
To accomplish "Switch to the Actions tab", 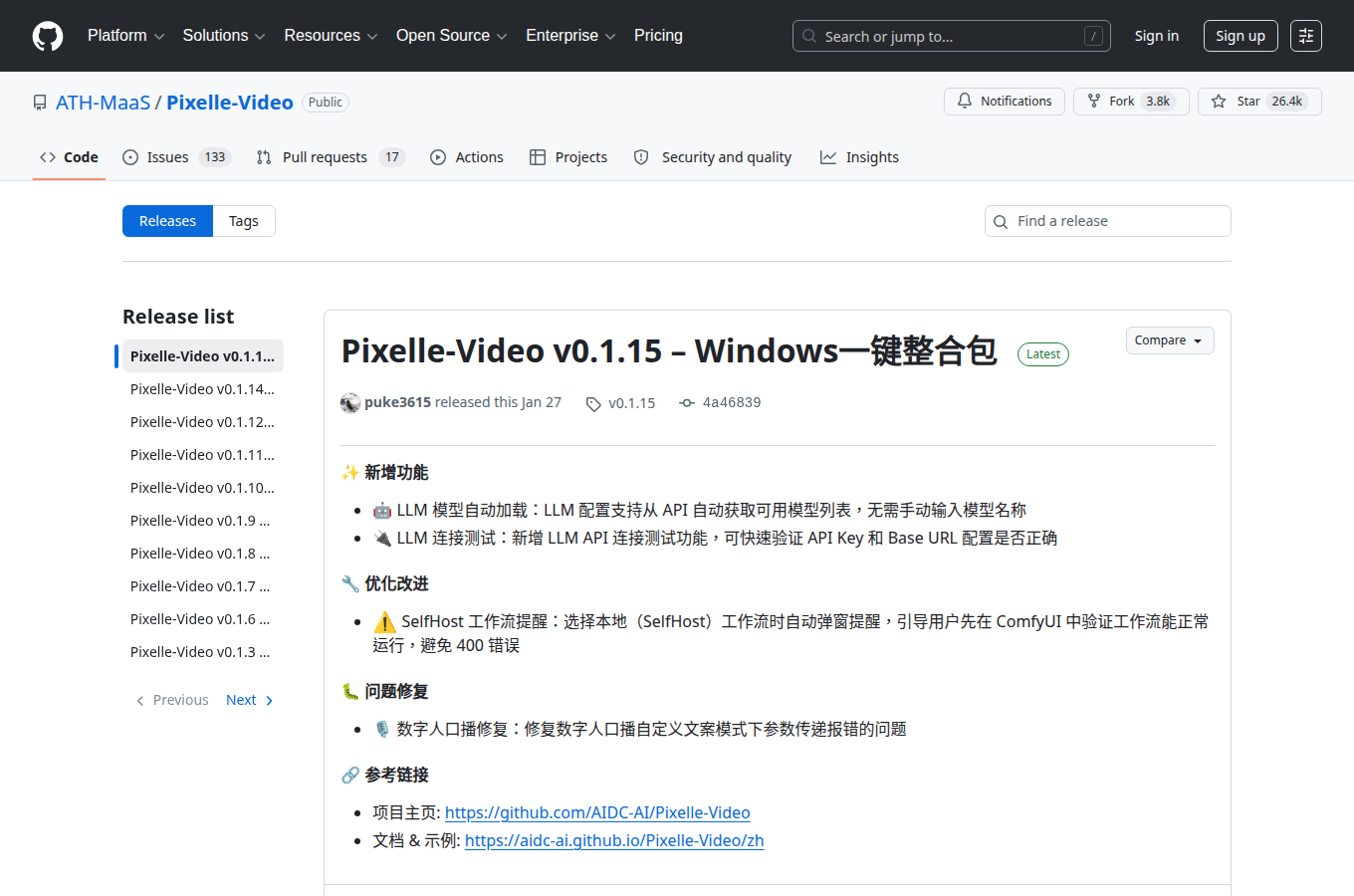I will [467, 157].
